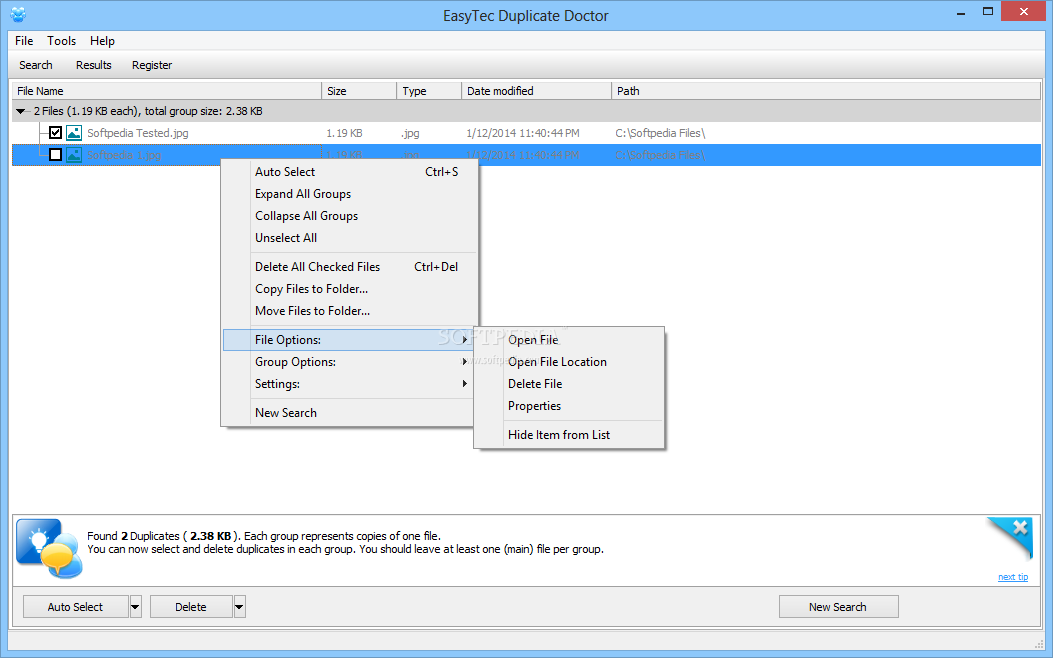
Task: Highlight File Options submenu entry
Action: [349, 340]
